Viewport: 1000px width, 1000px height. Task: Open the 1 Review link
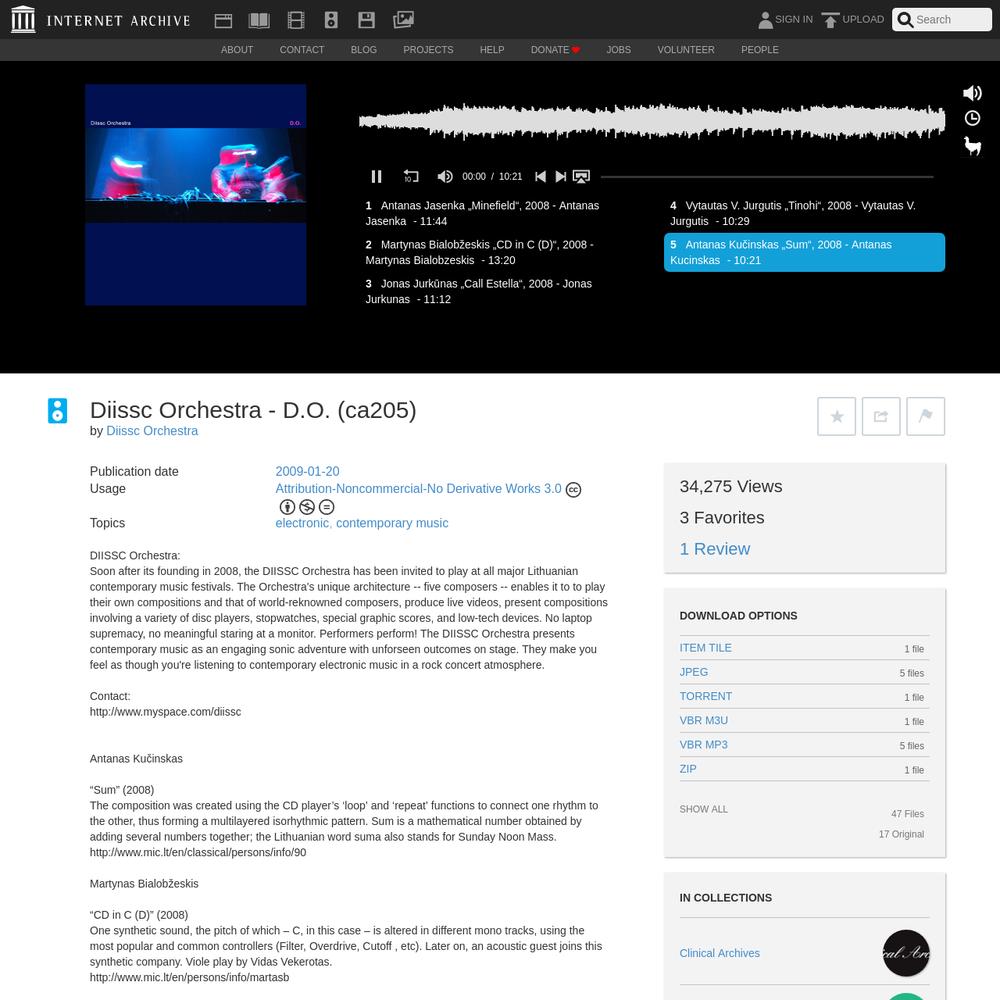[x=714, y=549]
